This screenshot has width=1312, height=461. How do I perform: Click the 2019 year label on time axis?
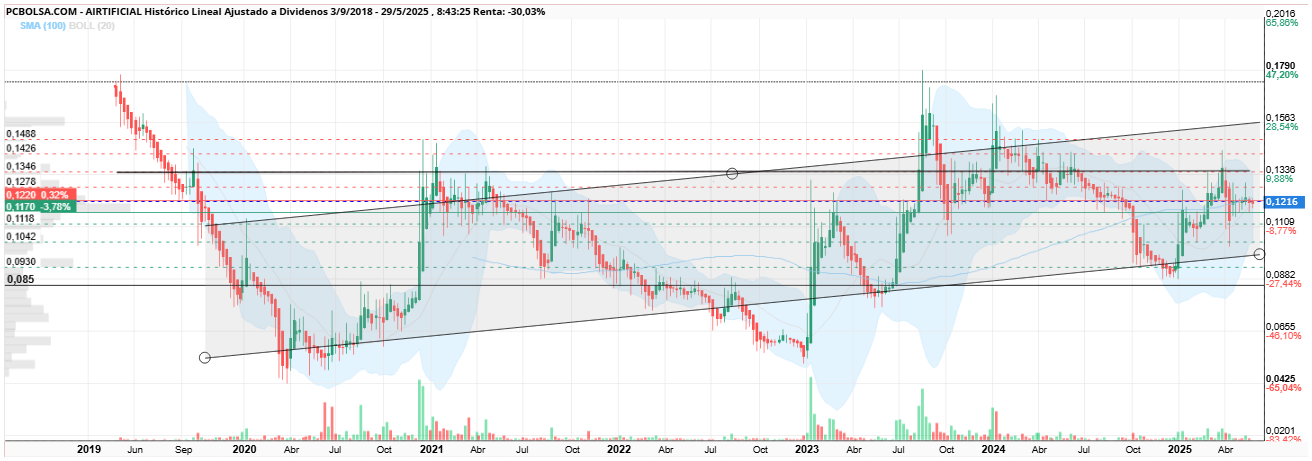[x=90, y=451]
